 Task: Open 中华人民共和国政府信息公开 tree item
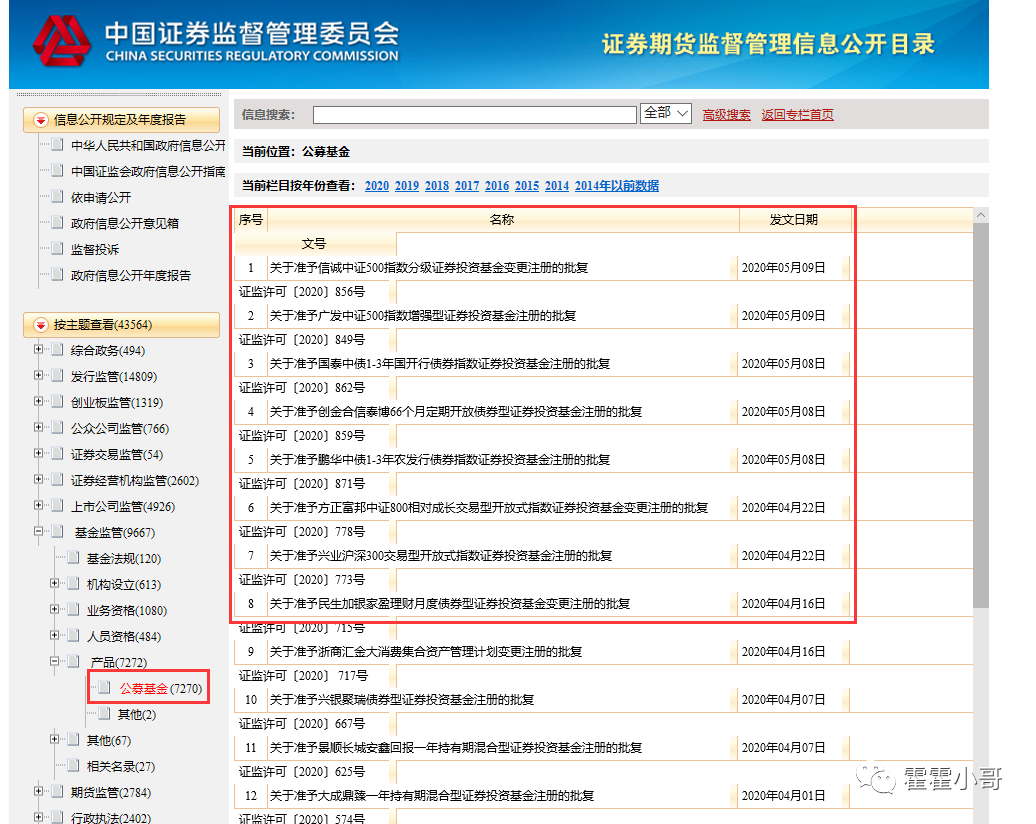coord(148,145)
